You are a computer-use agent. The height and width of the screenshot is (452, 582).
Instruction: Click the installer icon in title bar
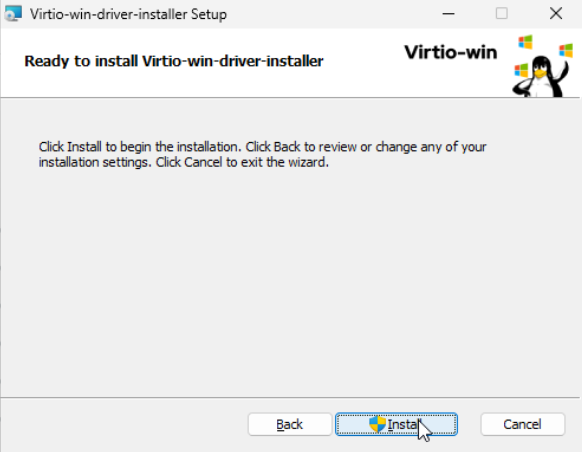point(13,14)
